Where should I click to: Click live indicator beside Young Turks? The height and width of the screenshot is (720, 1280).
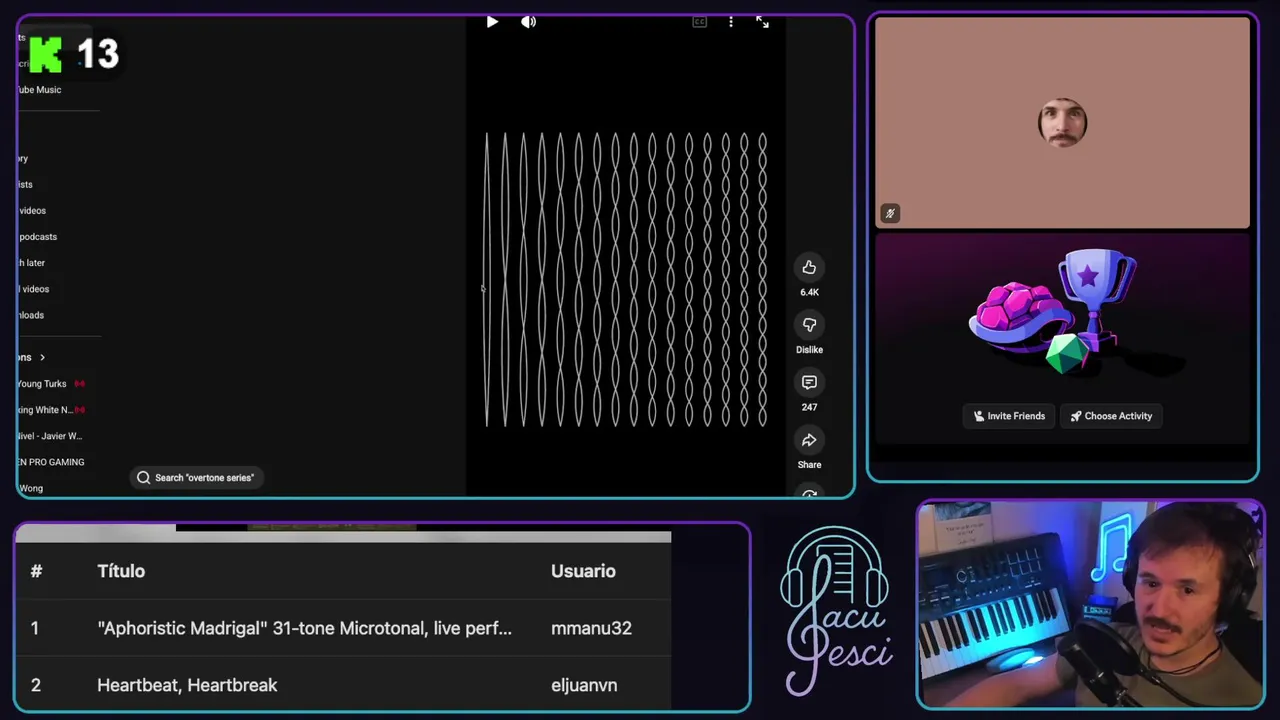tap(80, 384)
